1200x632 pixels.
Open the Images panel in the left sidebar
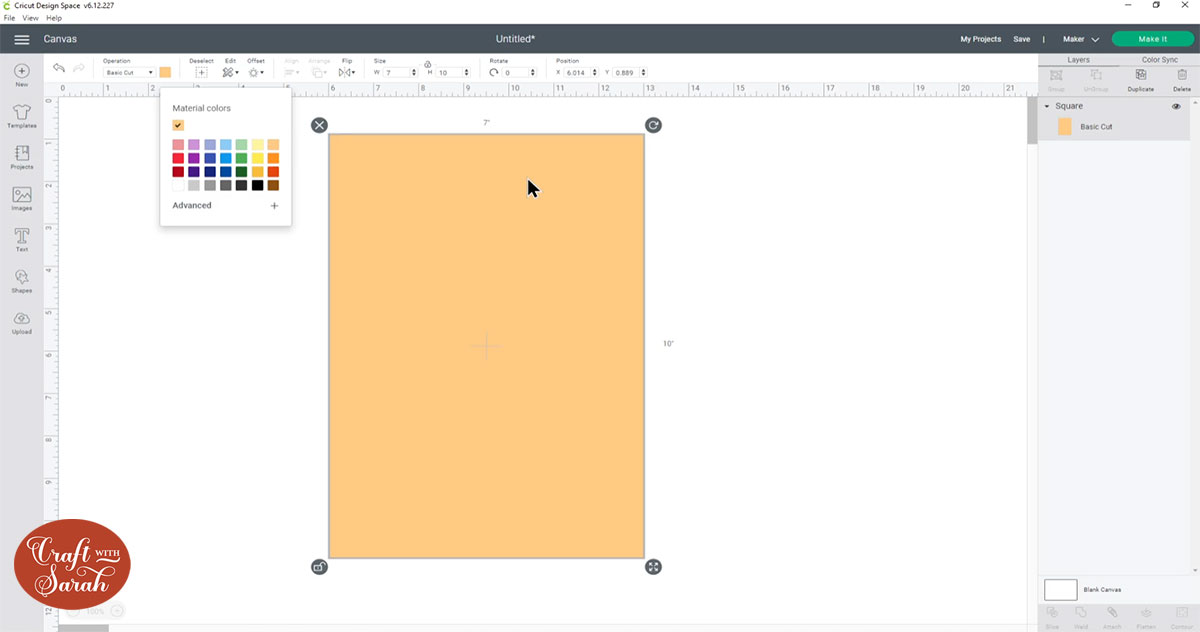[21, 195]
